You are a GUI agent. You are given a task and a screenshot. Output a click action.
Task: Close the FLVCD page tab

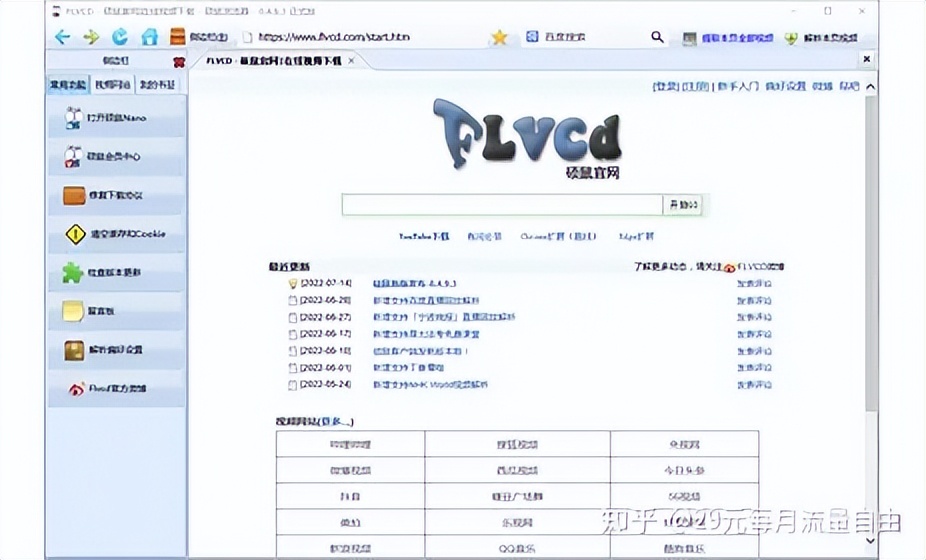pyautogui.click(x=351, y=61)
